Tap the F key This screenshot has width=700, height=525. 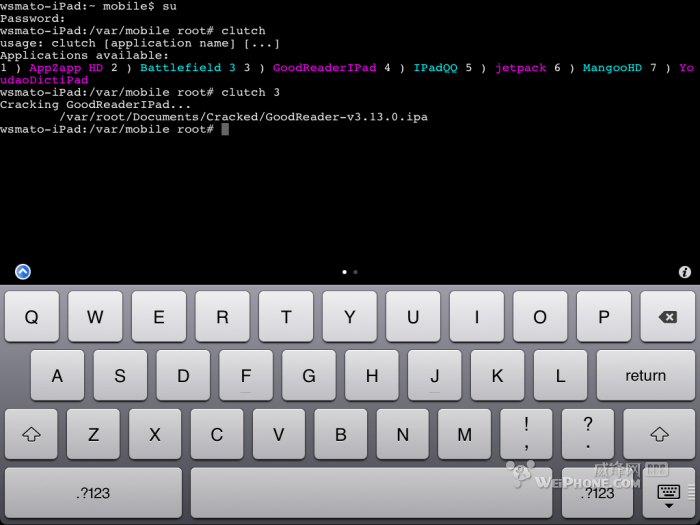pos(246,375)
